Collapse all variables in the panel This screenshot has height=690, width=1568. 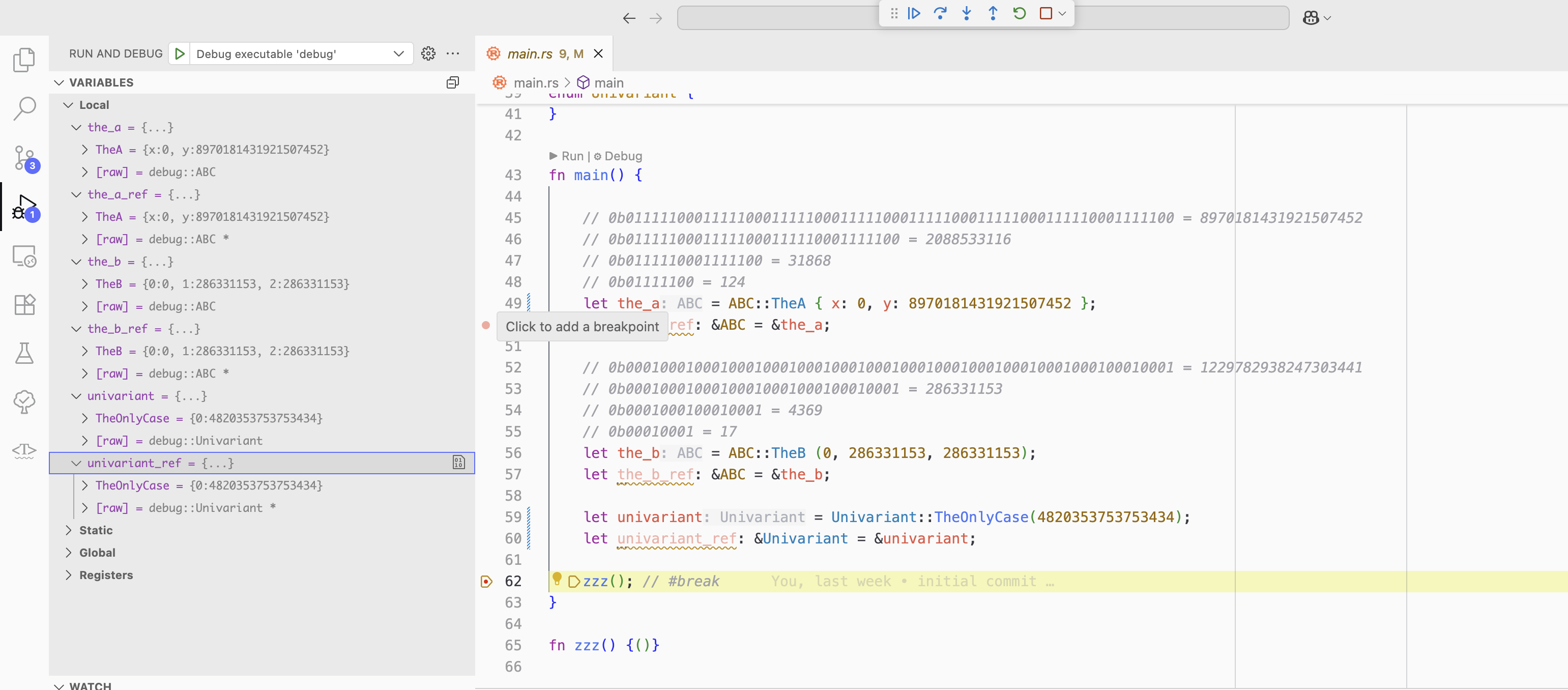[452, 83]
